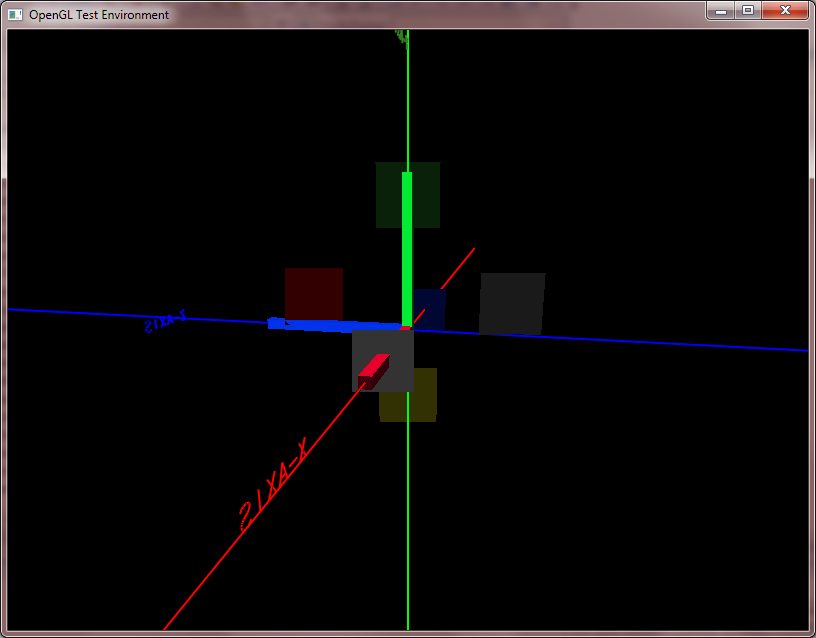
Task: Select the translucent green square above the origin
Action: [388, 194]
